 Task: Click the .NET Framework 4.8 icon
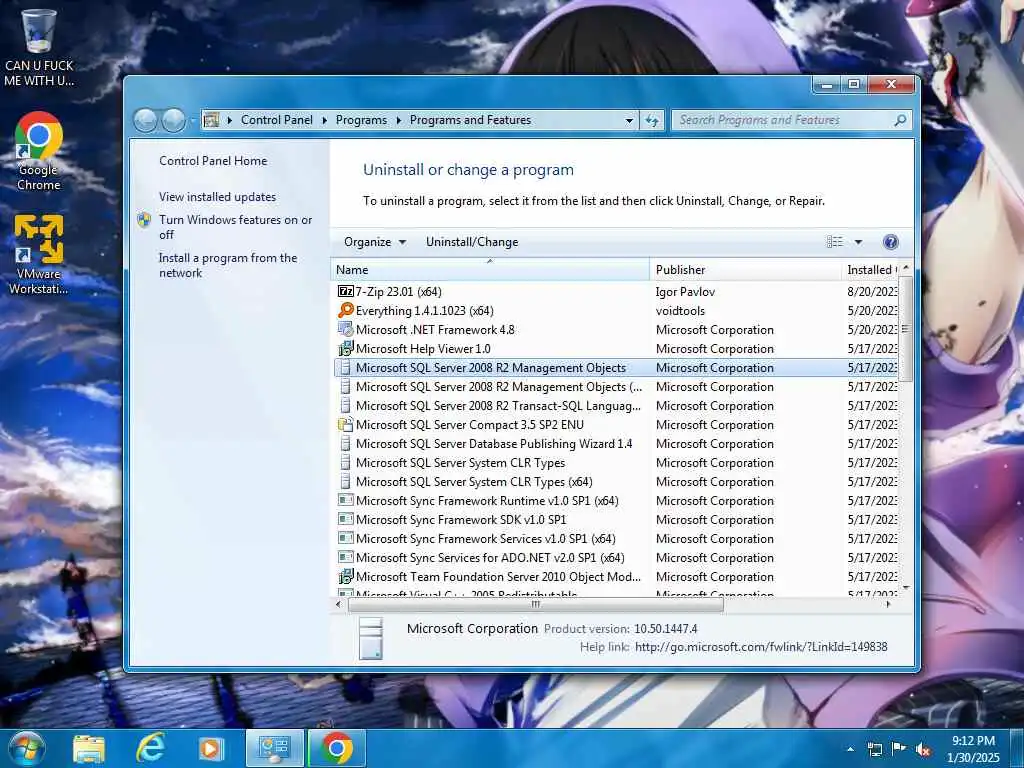pyautogui.click(x=345, y=329)
